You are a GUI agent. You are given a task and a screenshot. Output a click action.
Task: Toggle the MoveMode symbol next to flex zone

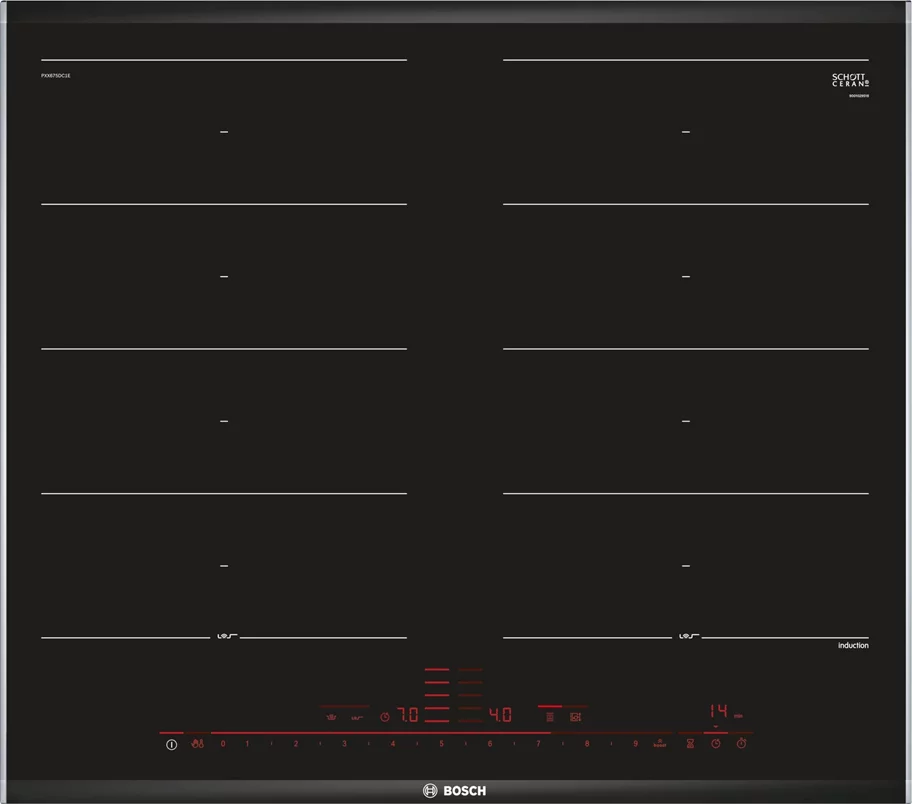(575, 717)
